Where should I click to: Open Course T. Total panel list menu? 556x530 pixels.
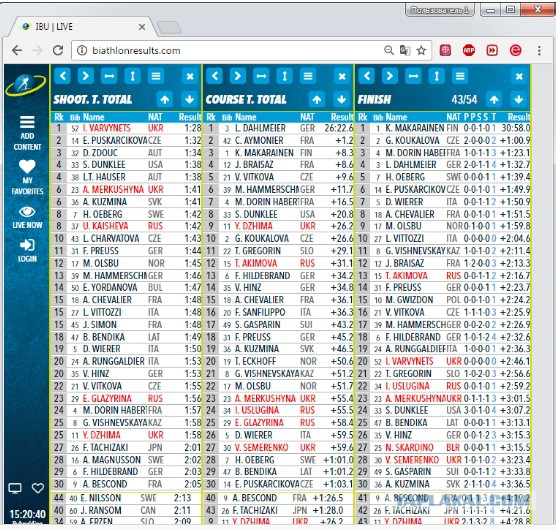tap(308, 76)
